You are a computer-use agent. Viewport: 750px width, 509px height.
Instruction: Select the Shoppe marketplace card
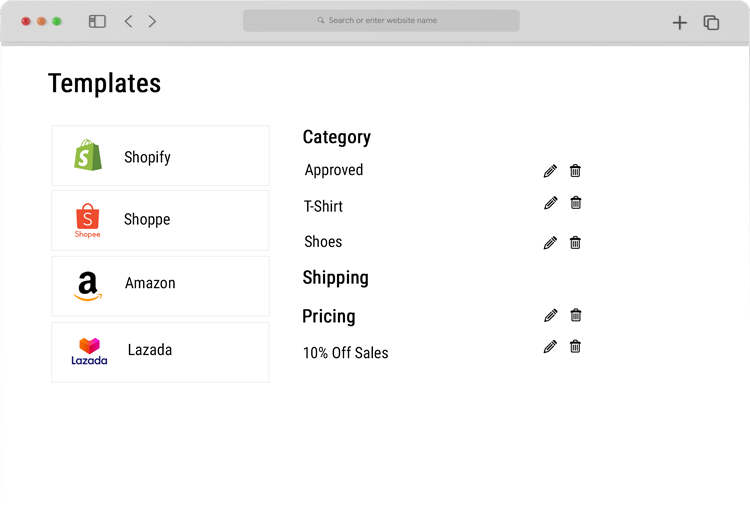point(160,221)
